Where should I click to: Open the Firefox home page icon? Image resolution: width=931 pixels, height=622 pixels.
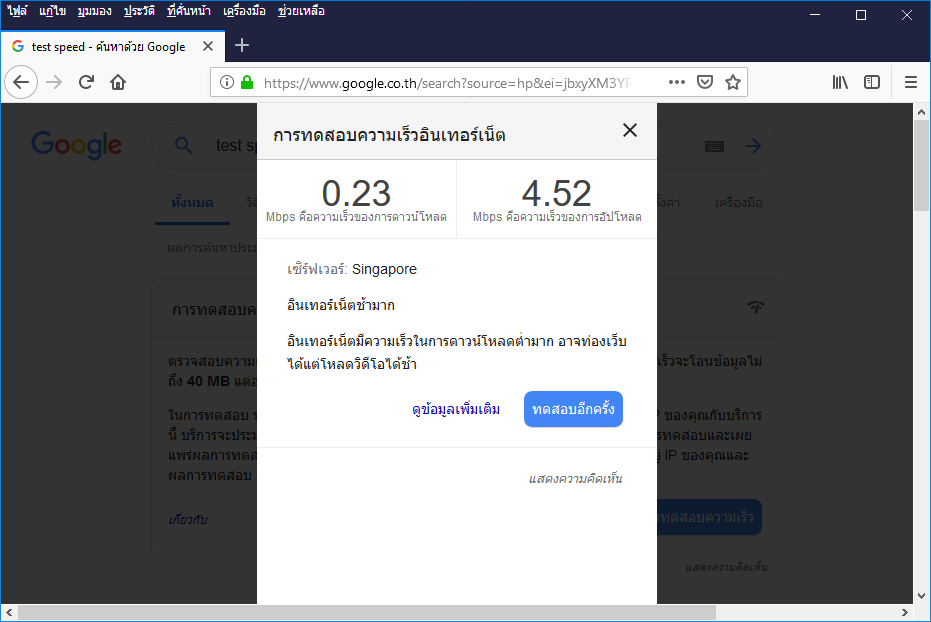pyautogui.click(x=118, y=82)
